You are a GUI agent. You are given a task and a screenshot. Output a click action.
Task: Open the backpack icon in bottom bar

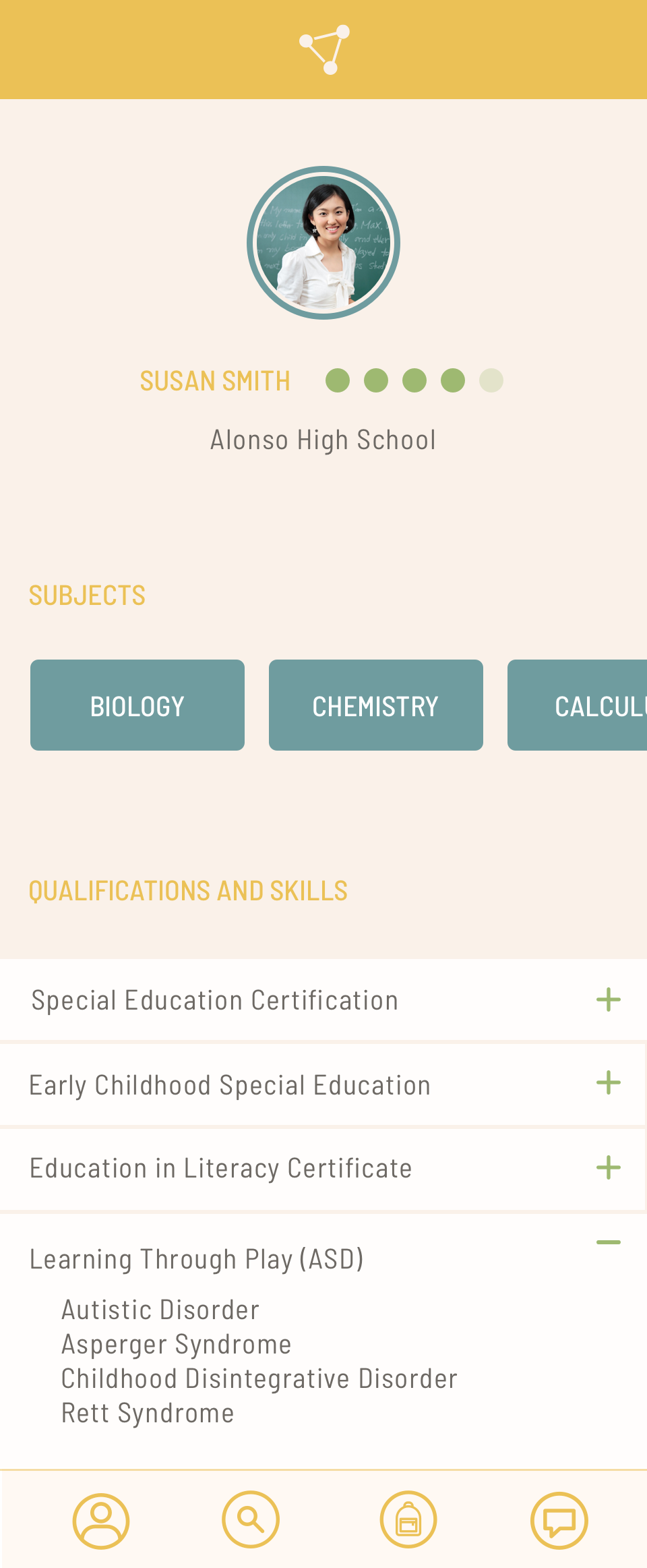pos(408,1519)
